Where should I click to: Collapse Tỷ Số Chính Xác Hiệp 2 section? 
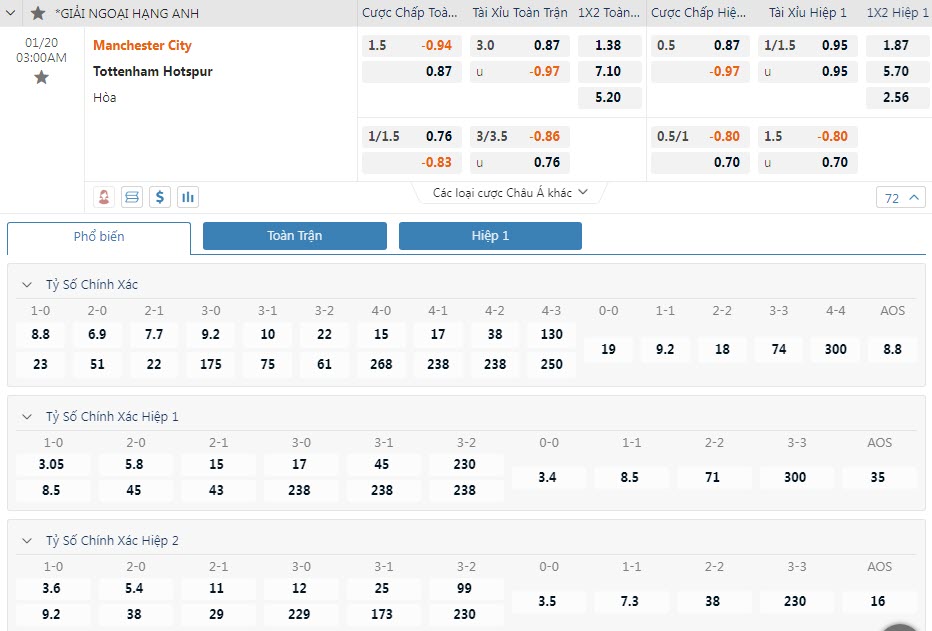point(27,541)
